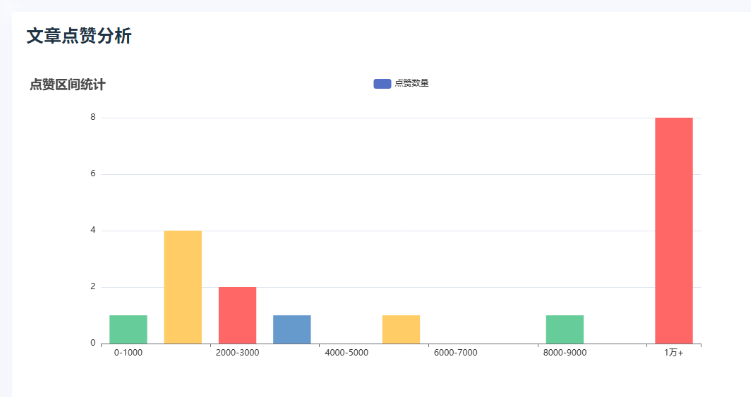Click the blue legend color swatch
This screenshot has height=397, width=751.
pos(382,84)
